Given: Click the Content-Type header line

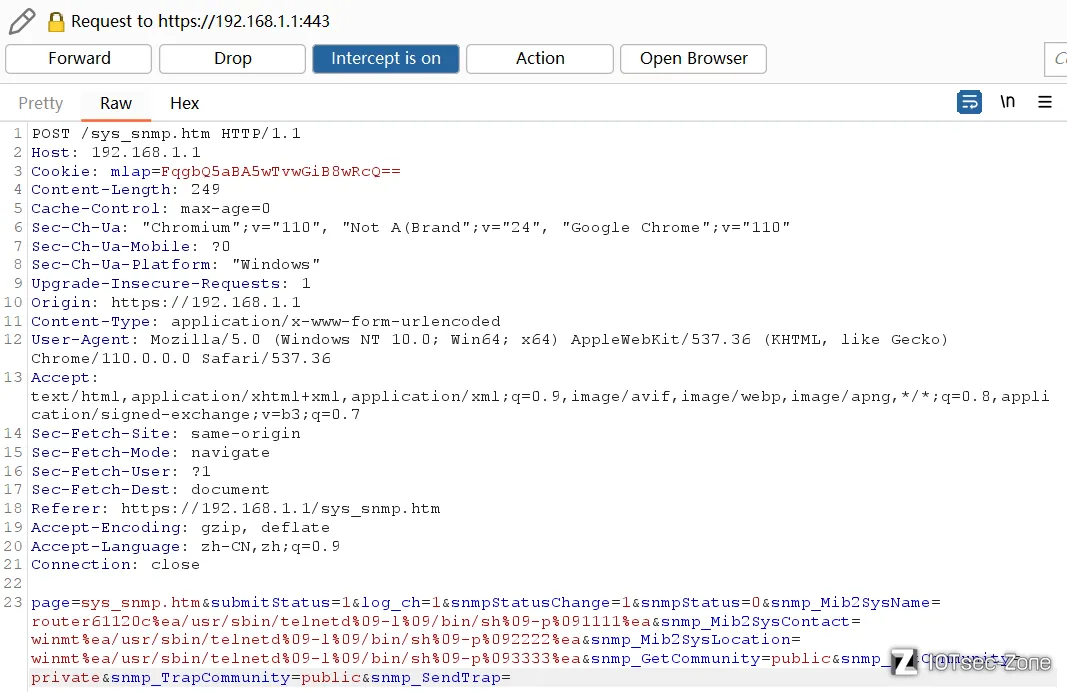Looking at the screenshot, I should 265,322.
